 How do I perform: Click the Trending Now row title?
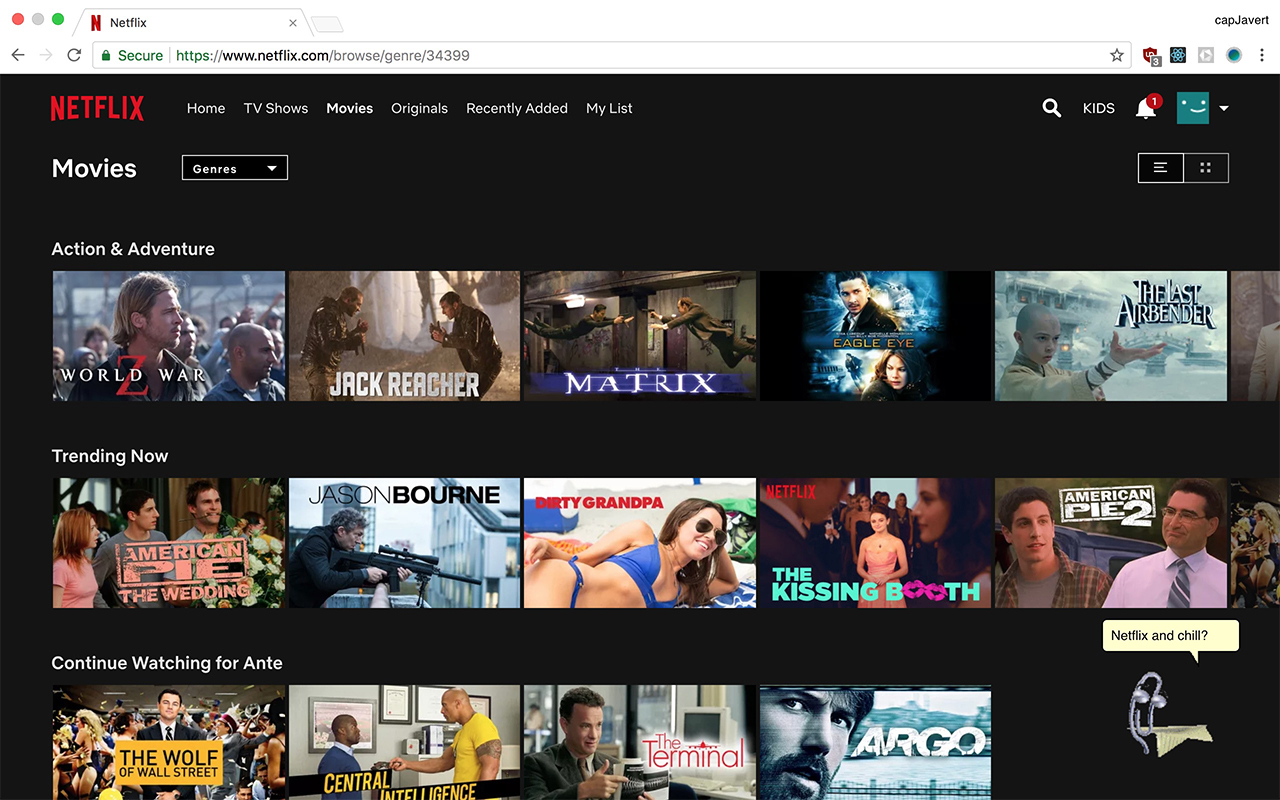[110, 456]
